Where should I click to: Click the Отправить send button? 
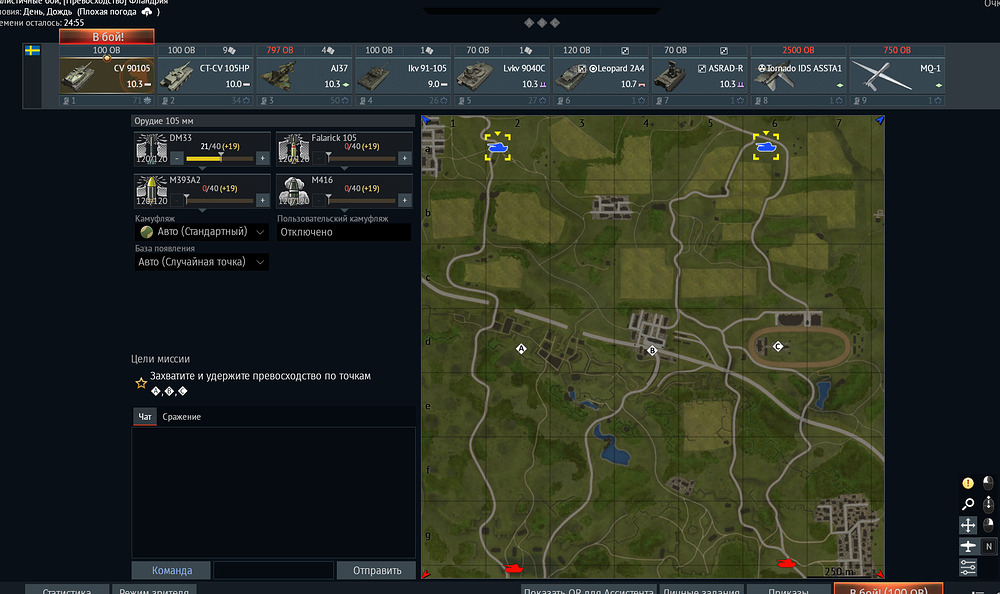[x=376, y=570]
